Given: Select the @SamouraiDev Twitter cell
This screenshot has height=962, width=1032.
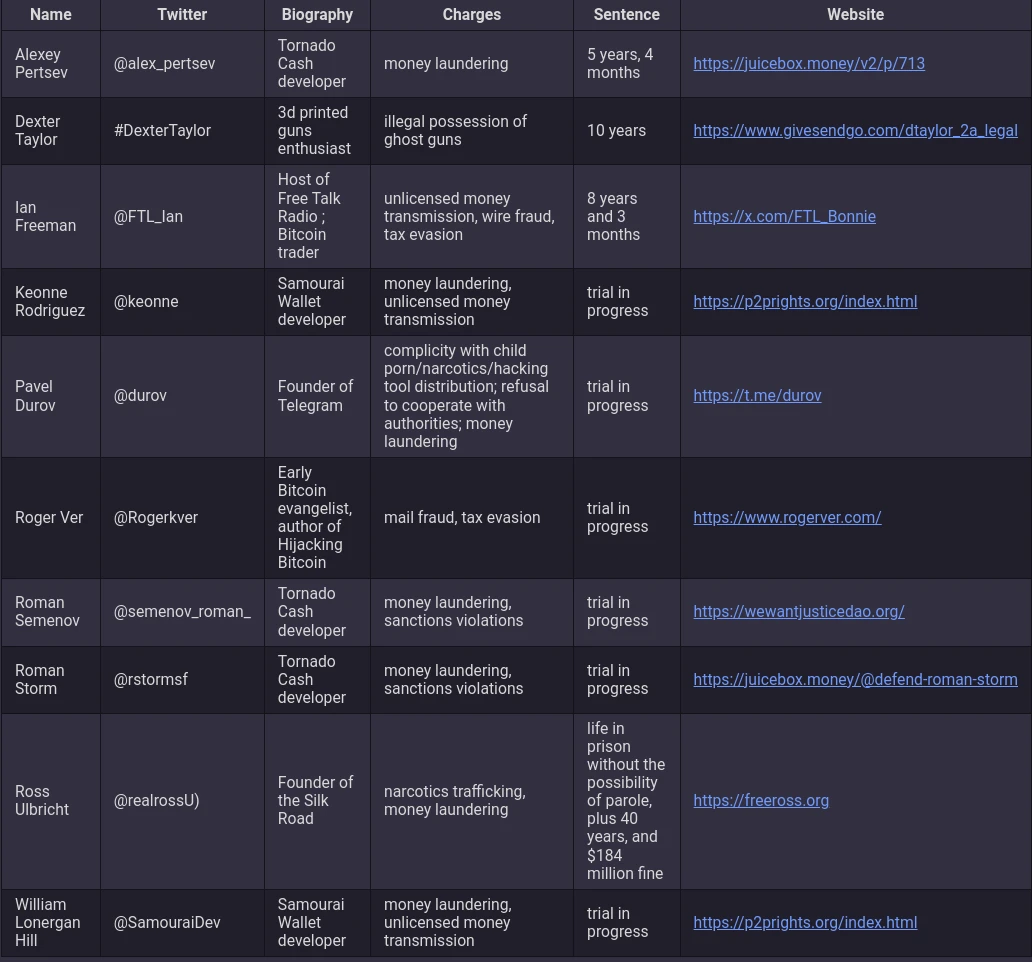Looking at the screenshot, I should point(167,923).
